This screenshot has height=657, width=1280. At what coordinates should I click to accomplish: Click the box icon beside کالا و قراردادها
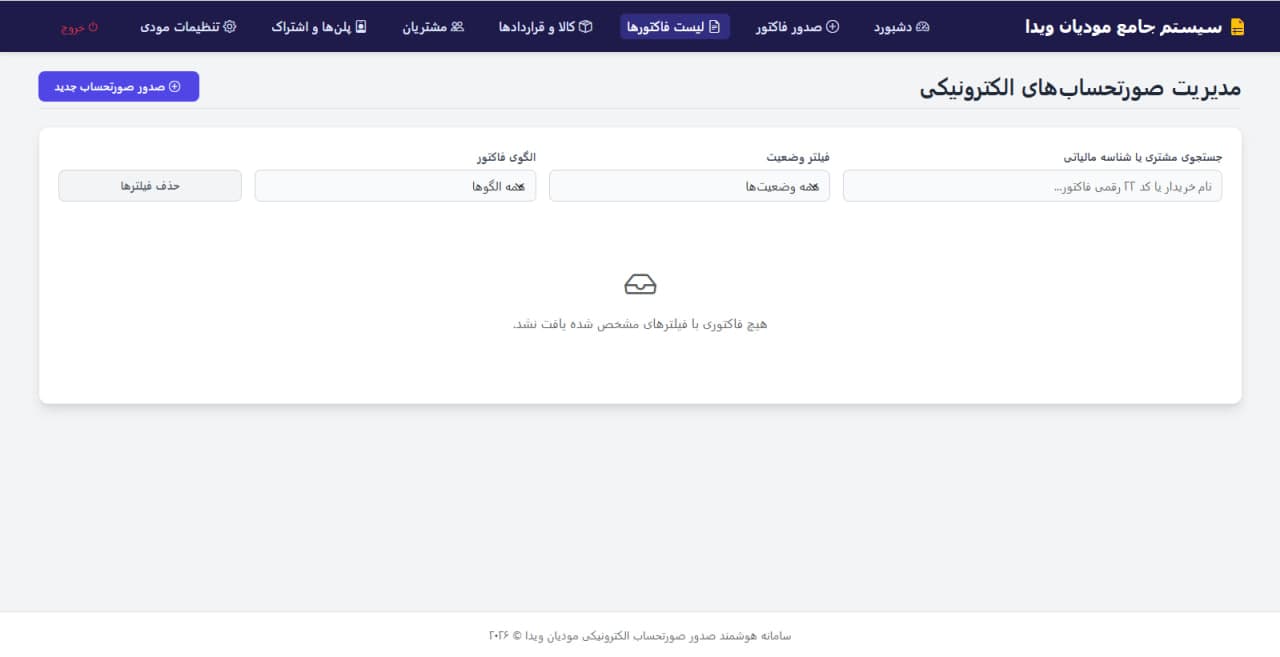coord(586,27)
